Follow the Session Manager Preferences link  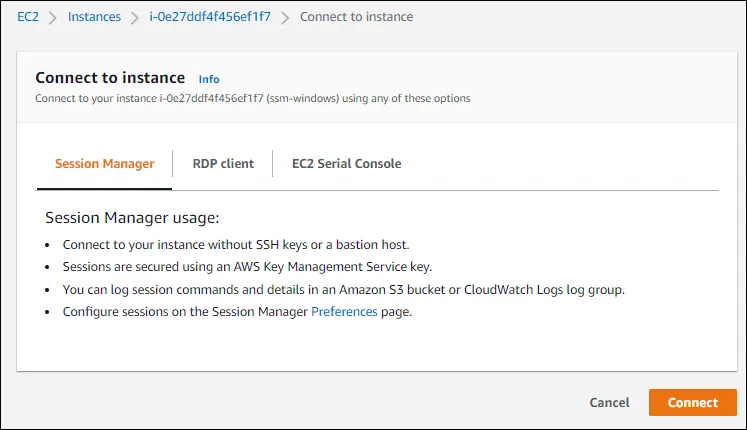coord(344,312)
